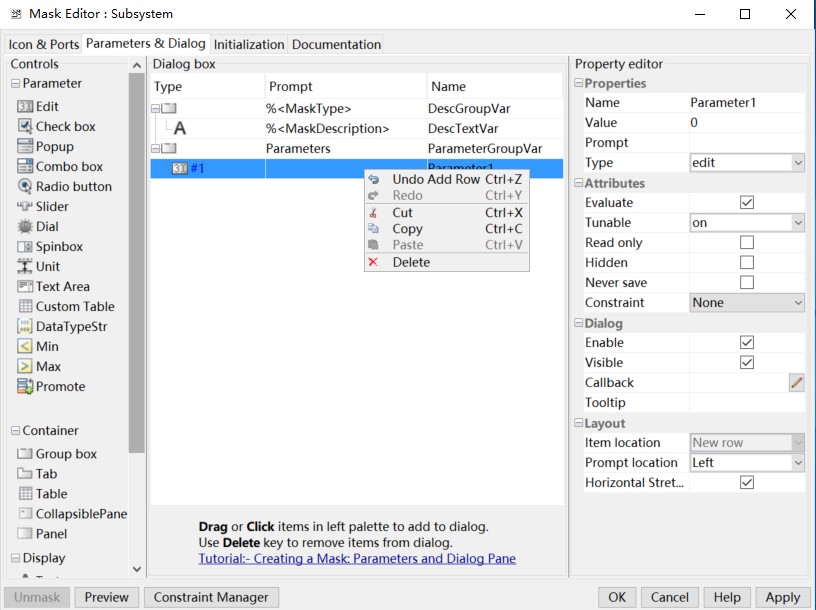Open the Callback editor pencil icon

(796, 383)
